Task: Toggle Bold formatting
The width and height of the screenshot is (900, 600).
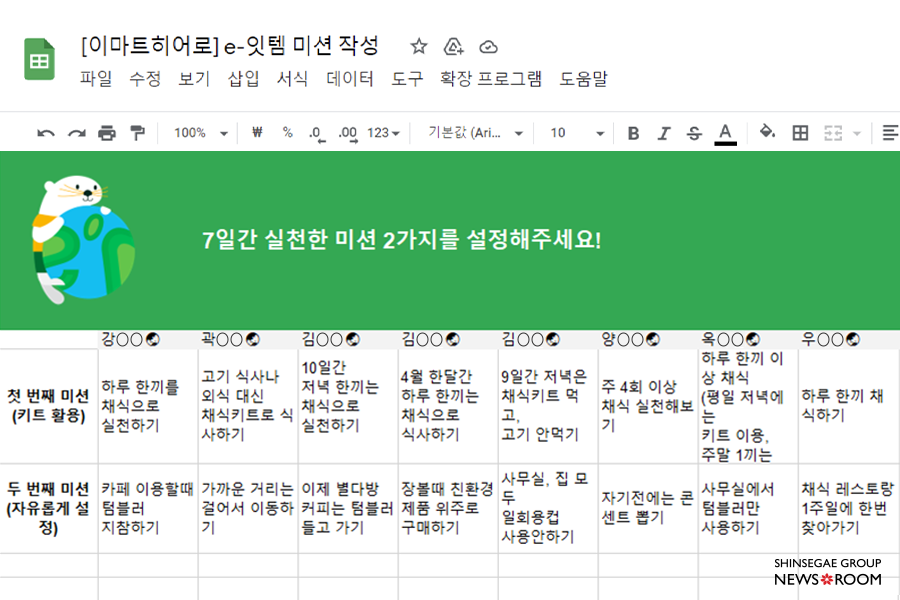Action: pyautogui.click(x=633, y=133)
